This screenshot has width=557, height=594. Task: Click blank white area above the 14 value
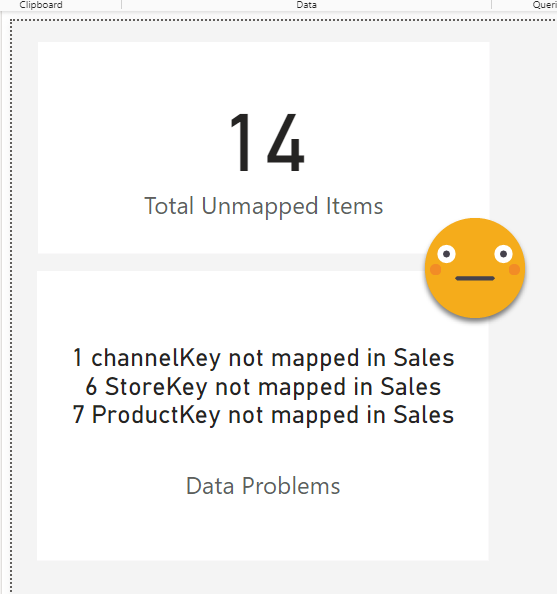coord(263,74)
